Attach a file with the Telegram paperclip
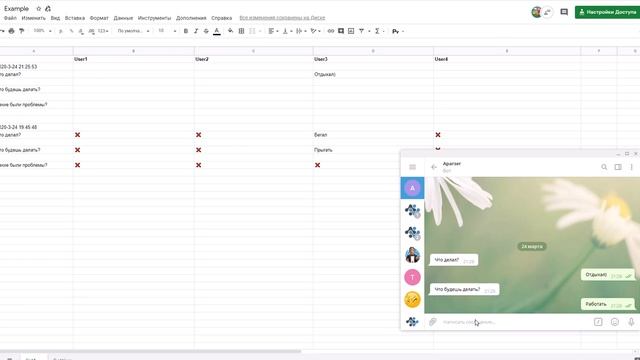This screenshot has width=640, height=360. pos(433,322)
